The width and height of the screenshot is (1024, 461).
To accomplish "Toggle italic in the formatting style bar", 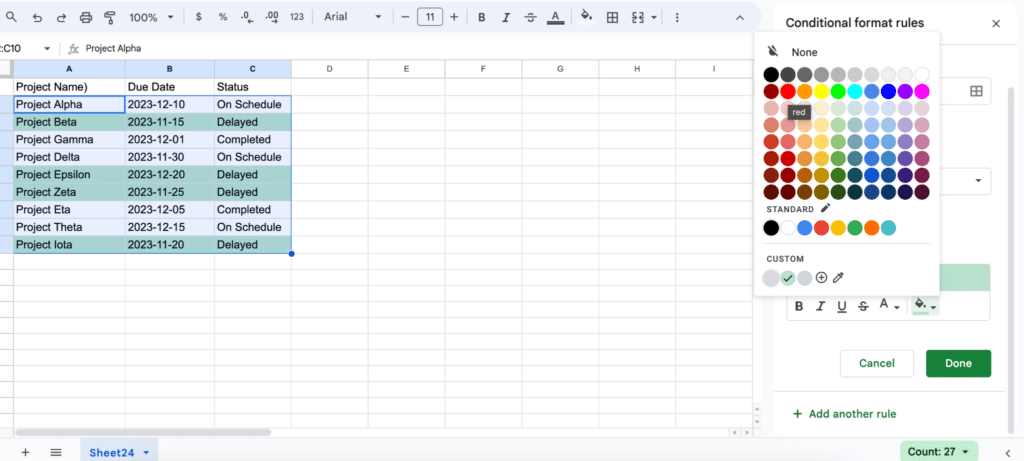I will 820,306.
